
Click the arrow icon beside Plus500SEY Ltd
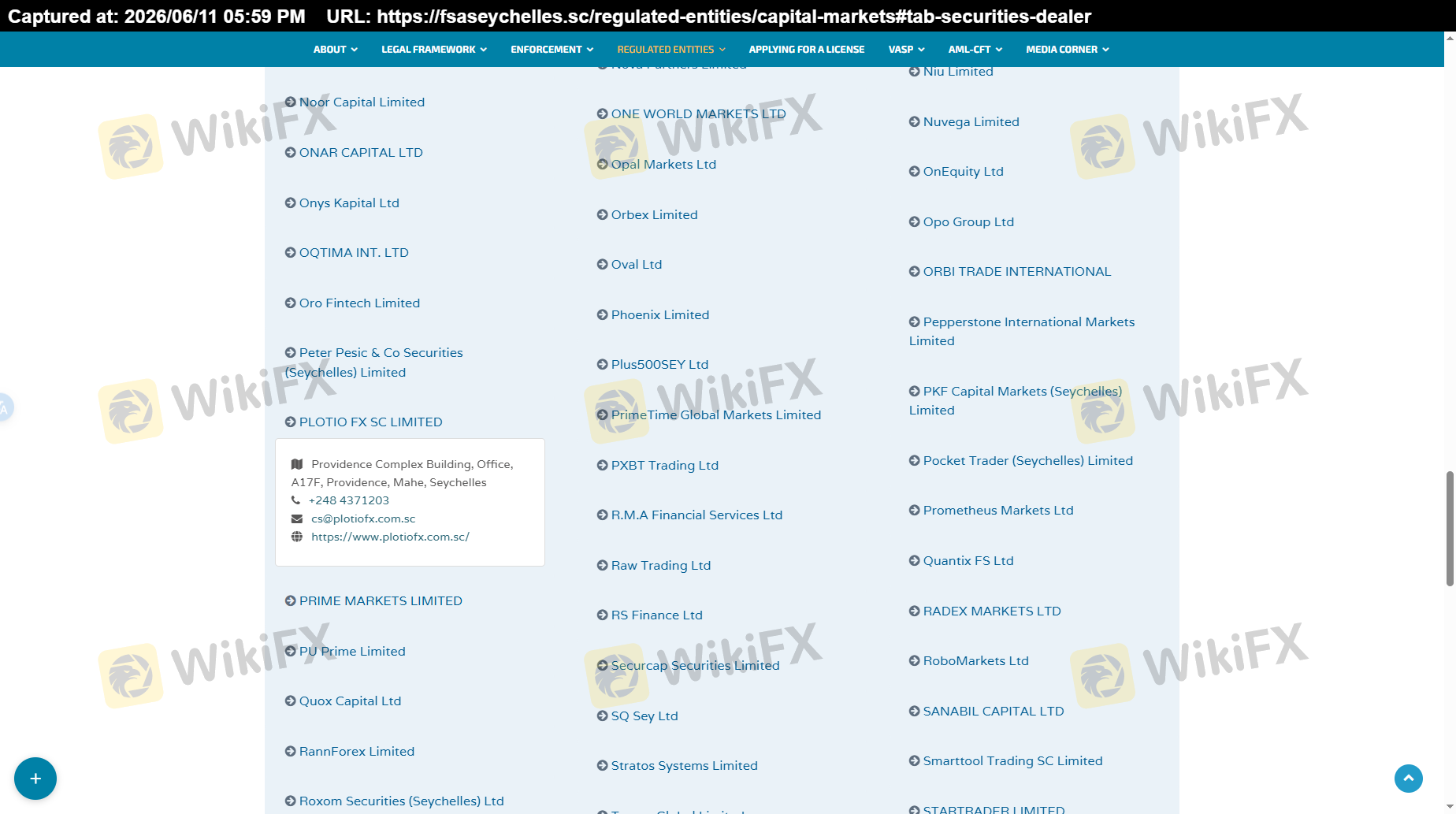pyautogui.click(x=603, y=365)
